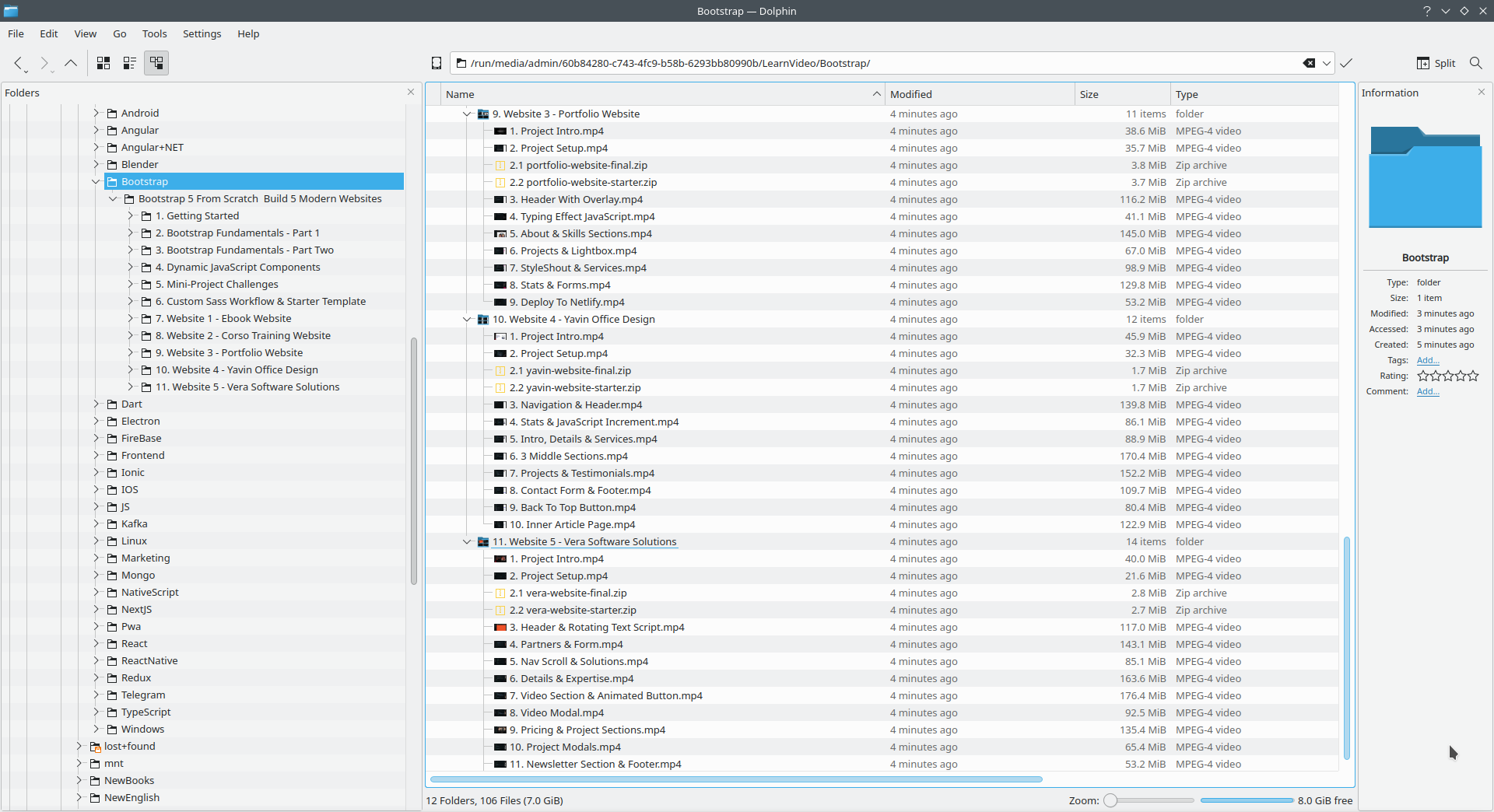Click the video icon of 1. Project Intro.mp4 under Yavin Office Design
Screen dimensions: 1494x812
500,337
